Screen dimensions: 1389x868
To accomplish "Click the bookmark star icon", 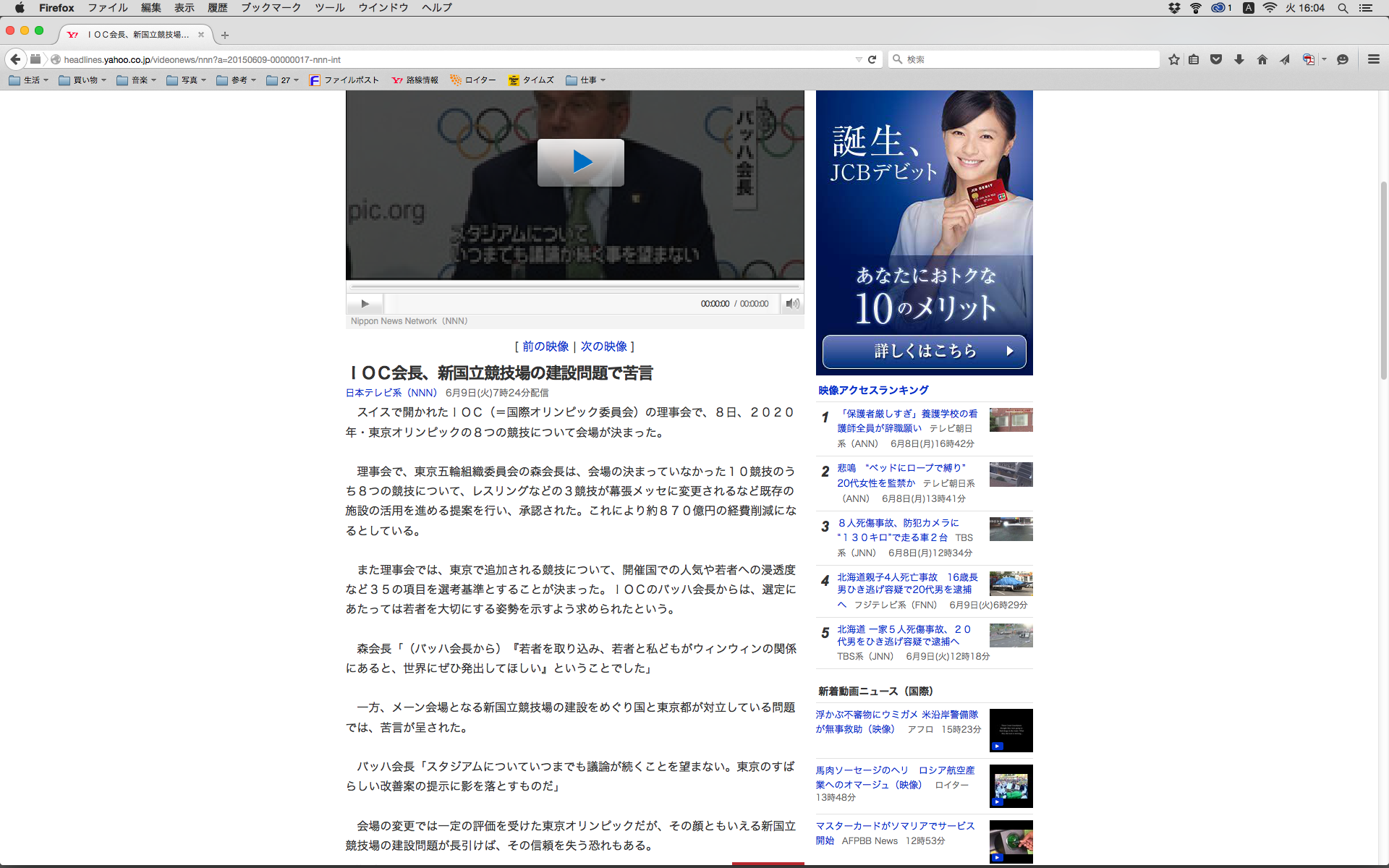I will click(x=1173, y=59).
